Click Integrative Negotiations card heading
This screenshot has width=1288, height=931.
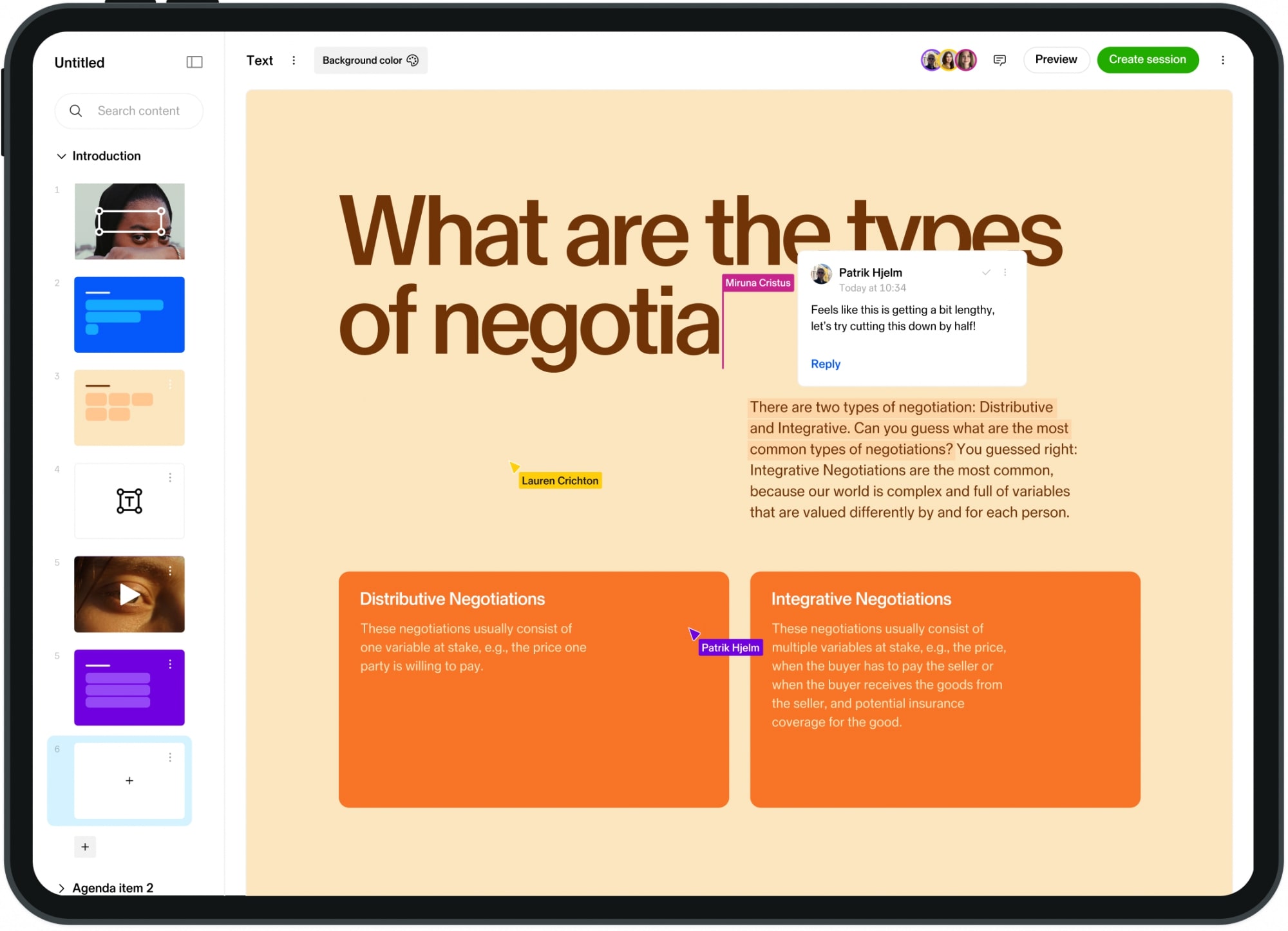(x=861, y=599)
